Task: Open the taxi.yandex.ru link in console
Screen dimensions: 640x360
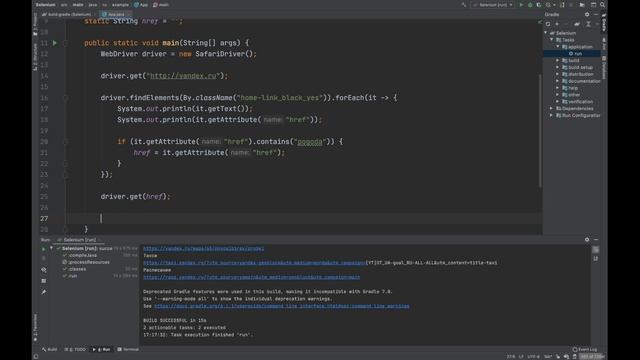Action: coord(254,263)
